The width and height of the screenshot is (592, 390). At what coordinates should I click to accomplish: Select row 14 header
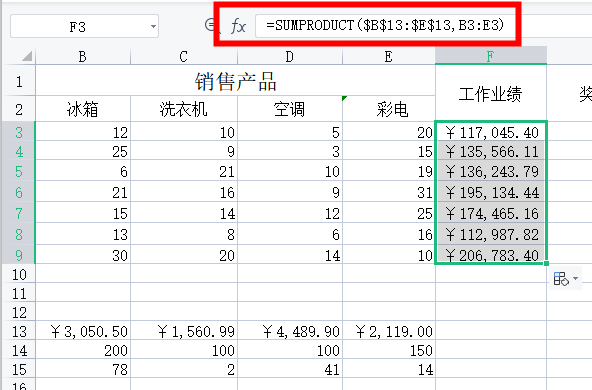click(x=19, y=350)
